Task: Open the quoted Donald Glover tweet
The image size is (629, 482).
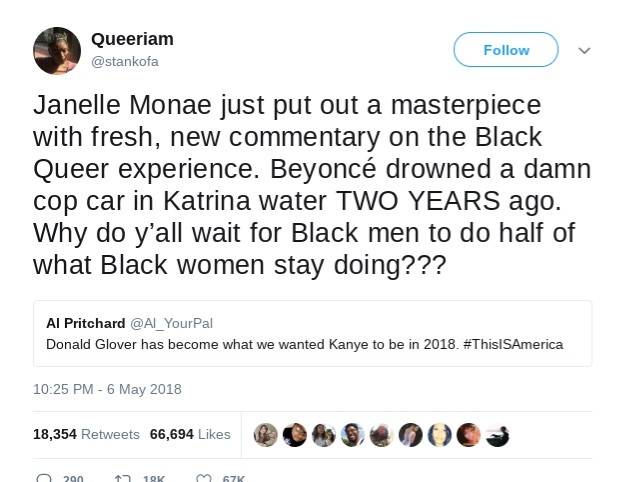Action: click(312, 334)
